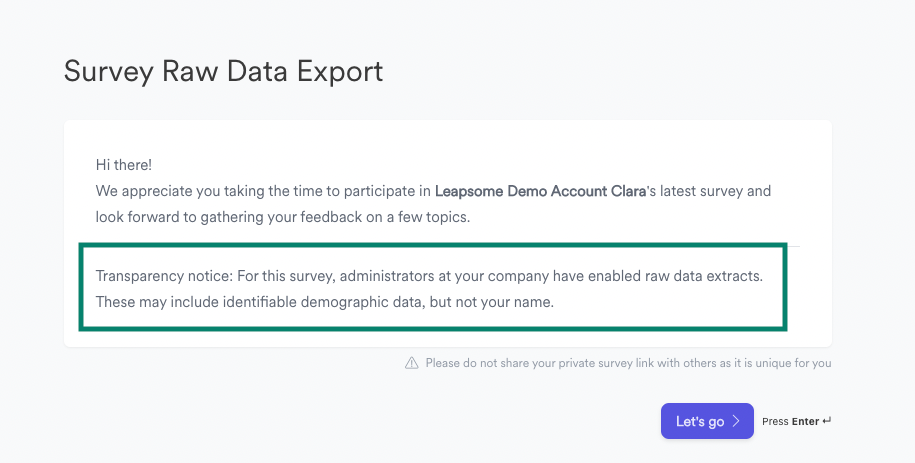Click the Enter key return arrow icon
The image size is (915, 463).
pos(826,421)
